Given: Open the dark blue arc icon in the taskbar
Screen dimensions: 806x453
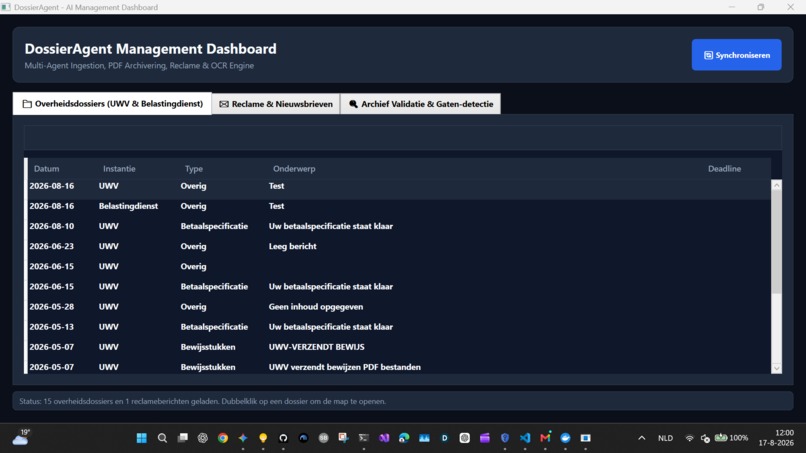Looking at the screenshot, I should pos(303,438).
